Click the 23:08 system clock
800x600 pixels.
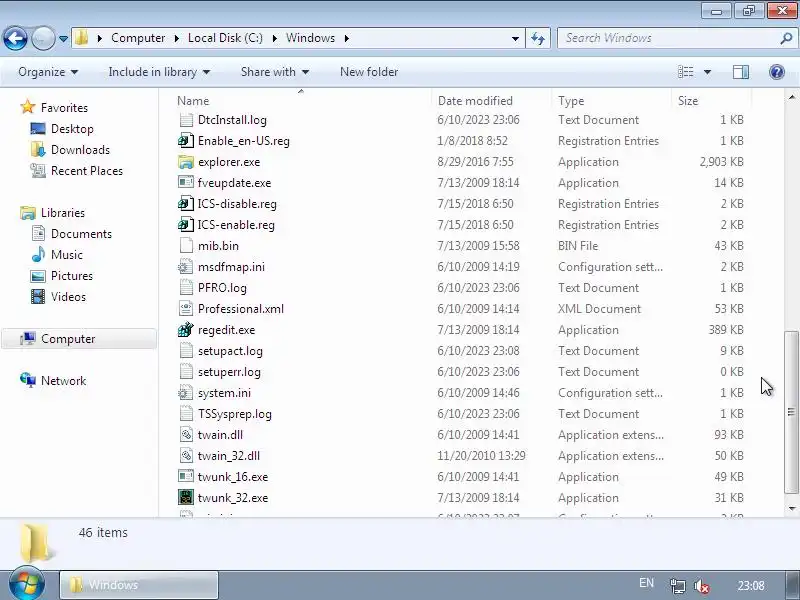click(751, 586)
